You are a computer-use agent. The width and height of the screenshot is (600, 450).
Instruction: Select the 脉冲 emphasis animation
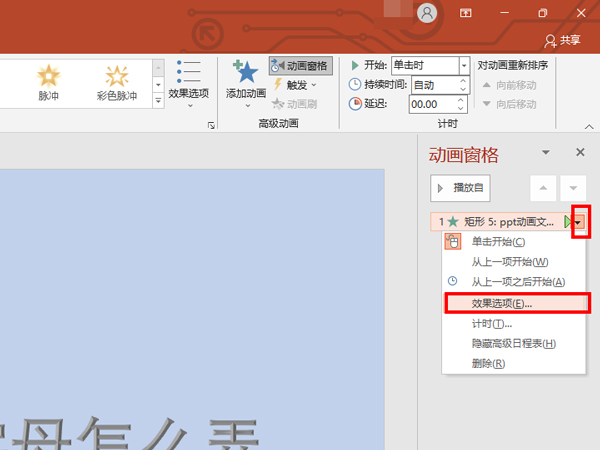tap(49, 82)
